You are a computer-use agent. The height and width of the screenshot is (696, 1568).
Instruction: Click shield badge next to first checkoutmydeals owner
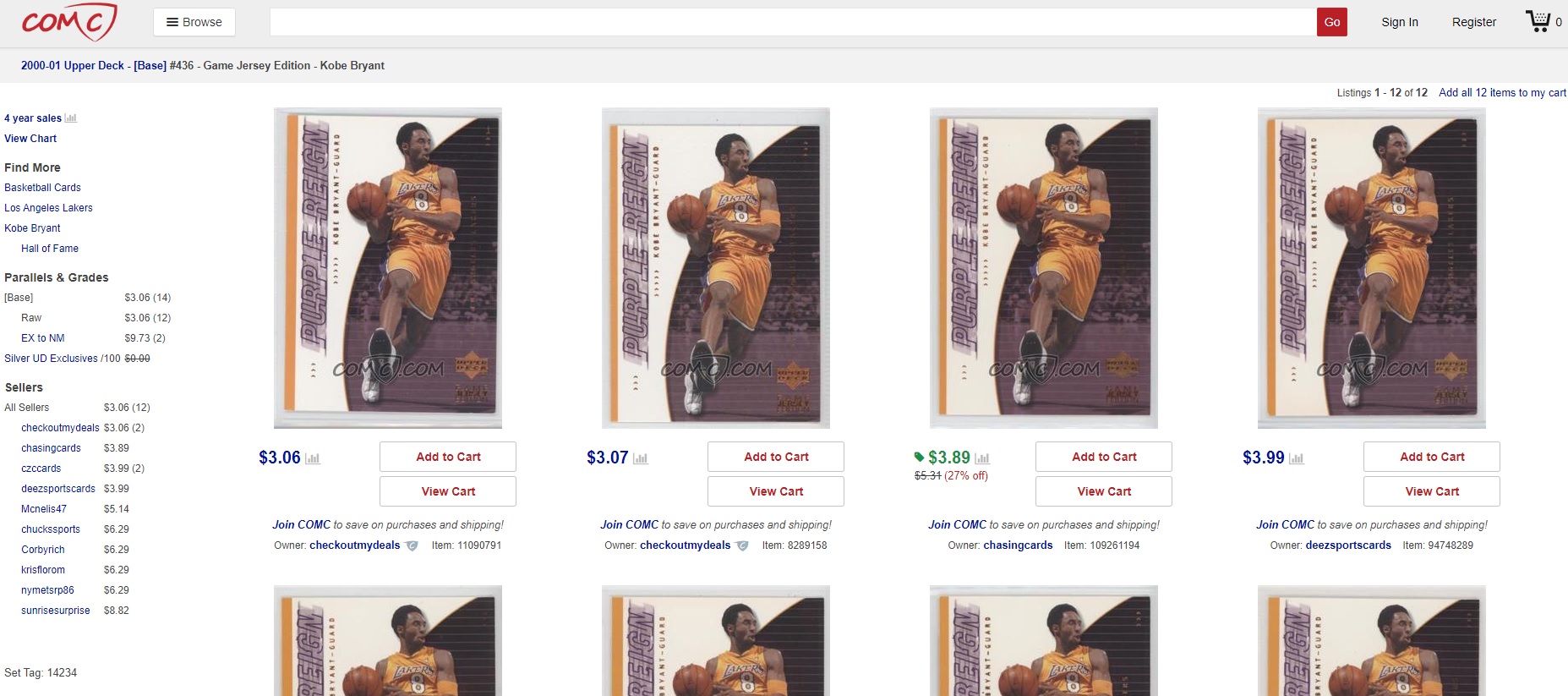tap(412, 545)
